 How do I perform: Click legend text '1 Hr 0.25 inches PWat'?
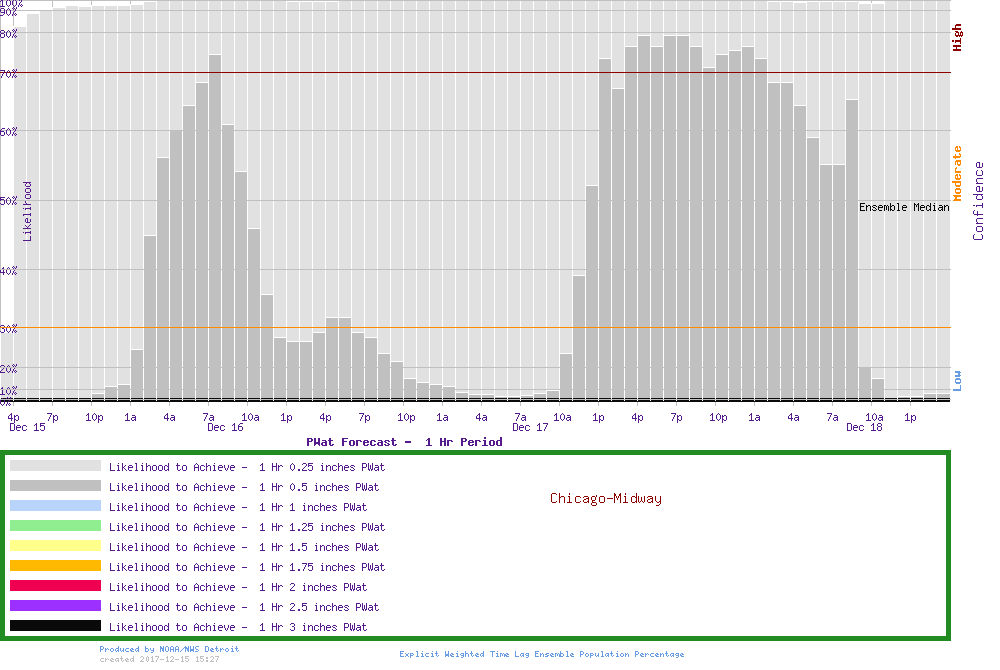click(322, 467)
